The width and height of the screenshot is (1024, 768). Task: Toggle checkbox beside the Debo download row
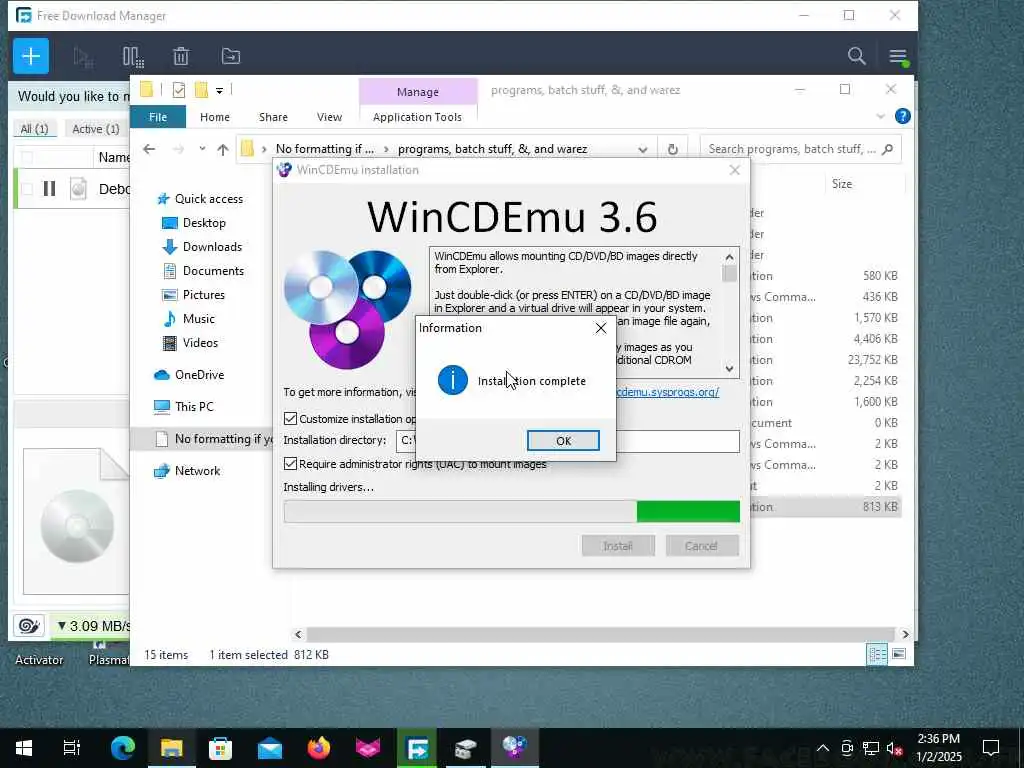27,189
